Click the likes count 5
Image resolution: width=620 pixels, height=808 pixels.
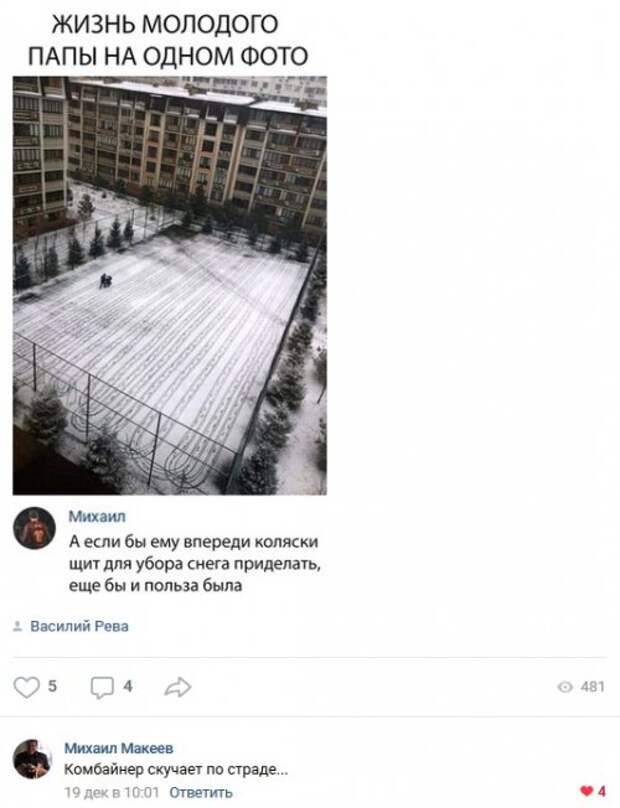52,686
